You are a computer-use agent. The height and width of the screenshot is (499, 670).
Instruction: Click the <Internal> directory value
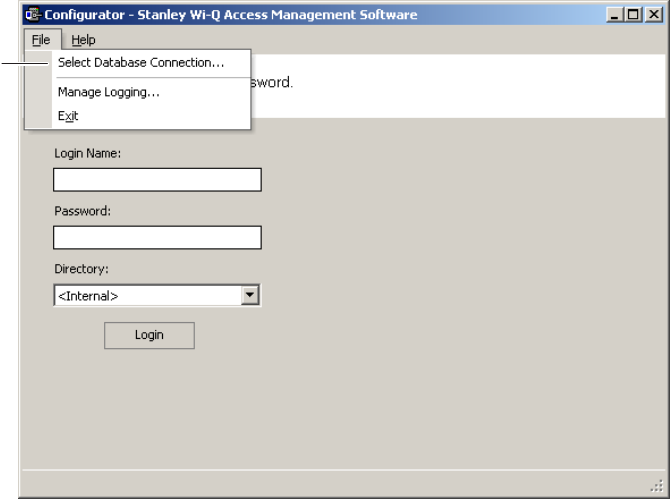88,296
